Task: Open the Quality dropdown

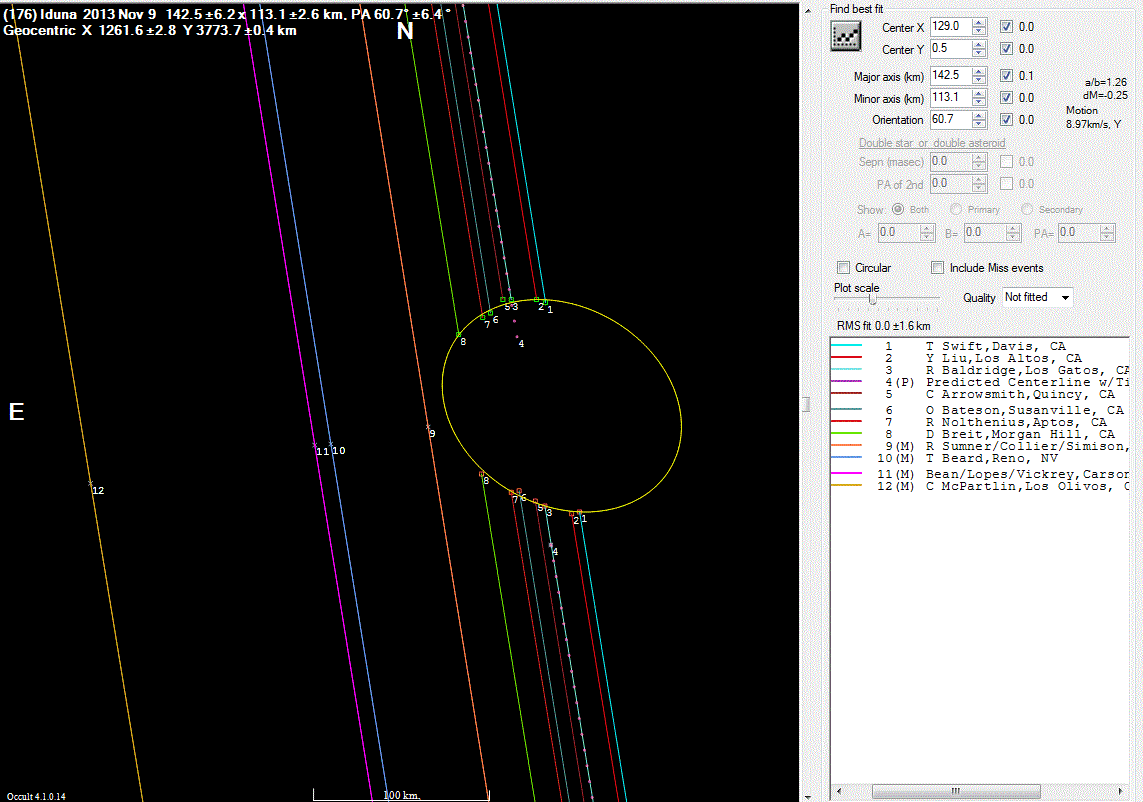Action: (1065, 297)
